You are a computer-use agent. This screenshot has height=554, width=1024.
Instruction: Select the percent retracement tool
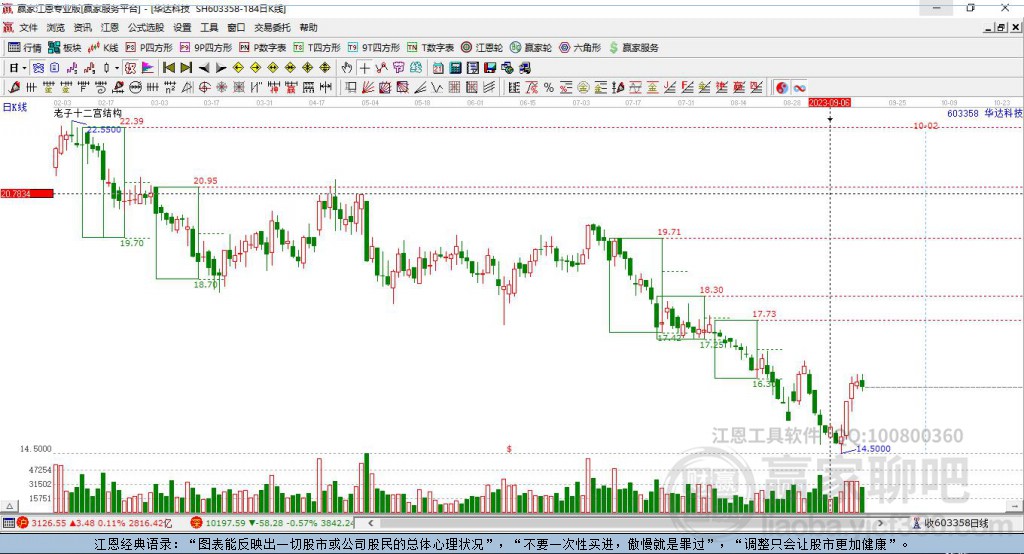549,88
